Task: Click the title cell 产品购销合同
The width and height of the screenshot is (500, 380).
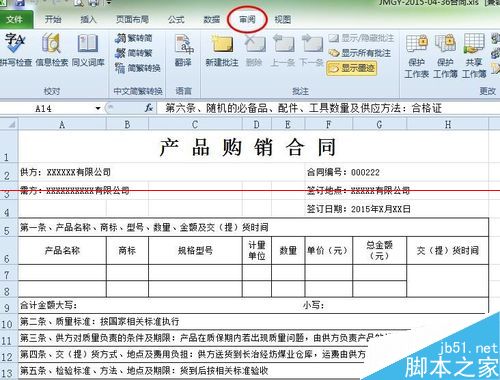Action: (x=247, y=147)
